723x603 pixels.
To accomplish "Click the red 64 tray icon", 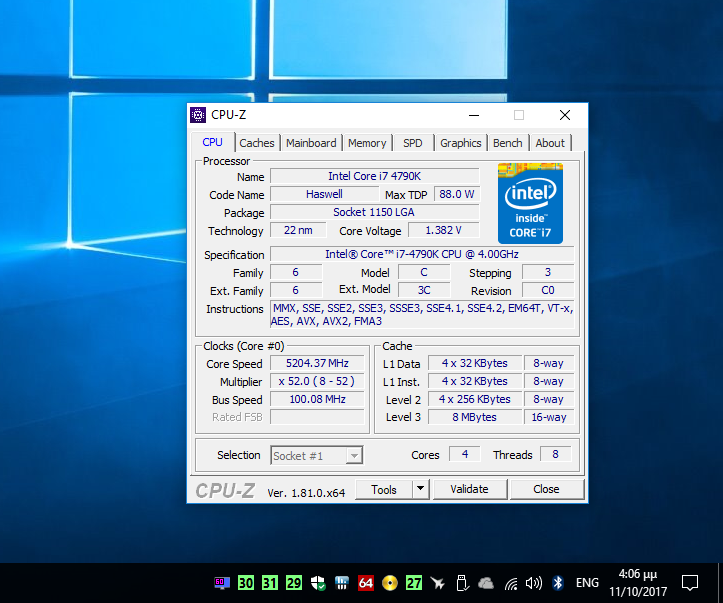I will pos(366,583).
